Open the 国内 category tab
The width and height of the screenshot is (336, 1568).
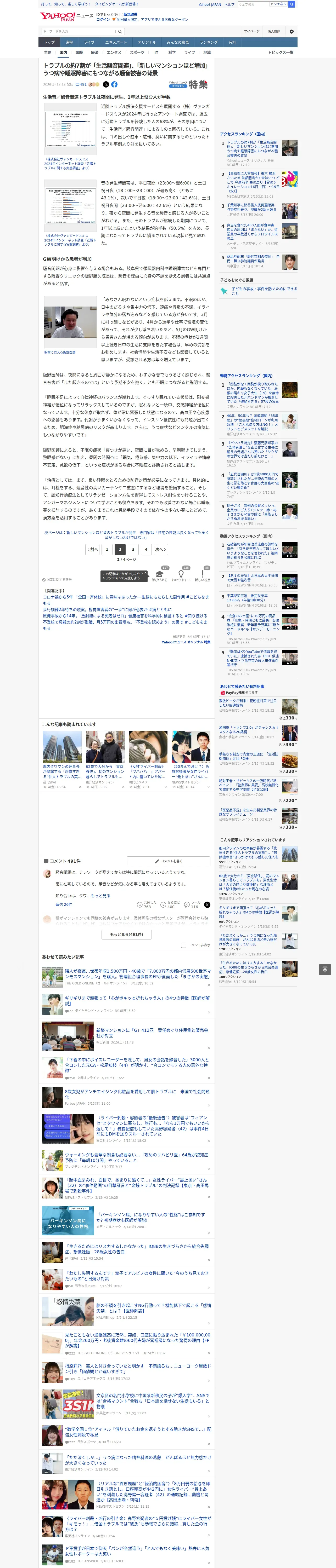pos(63,52)
